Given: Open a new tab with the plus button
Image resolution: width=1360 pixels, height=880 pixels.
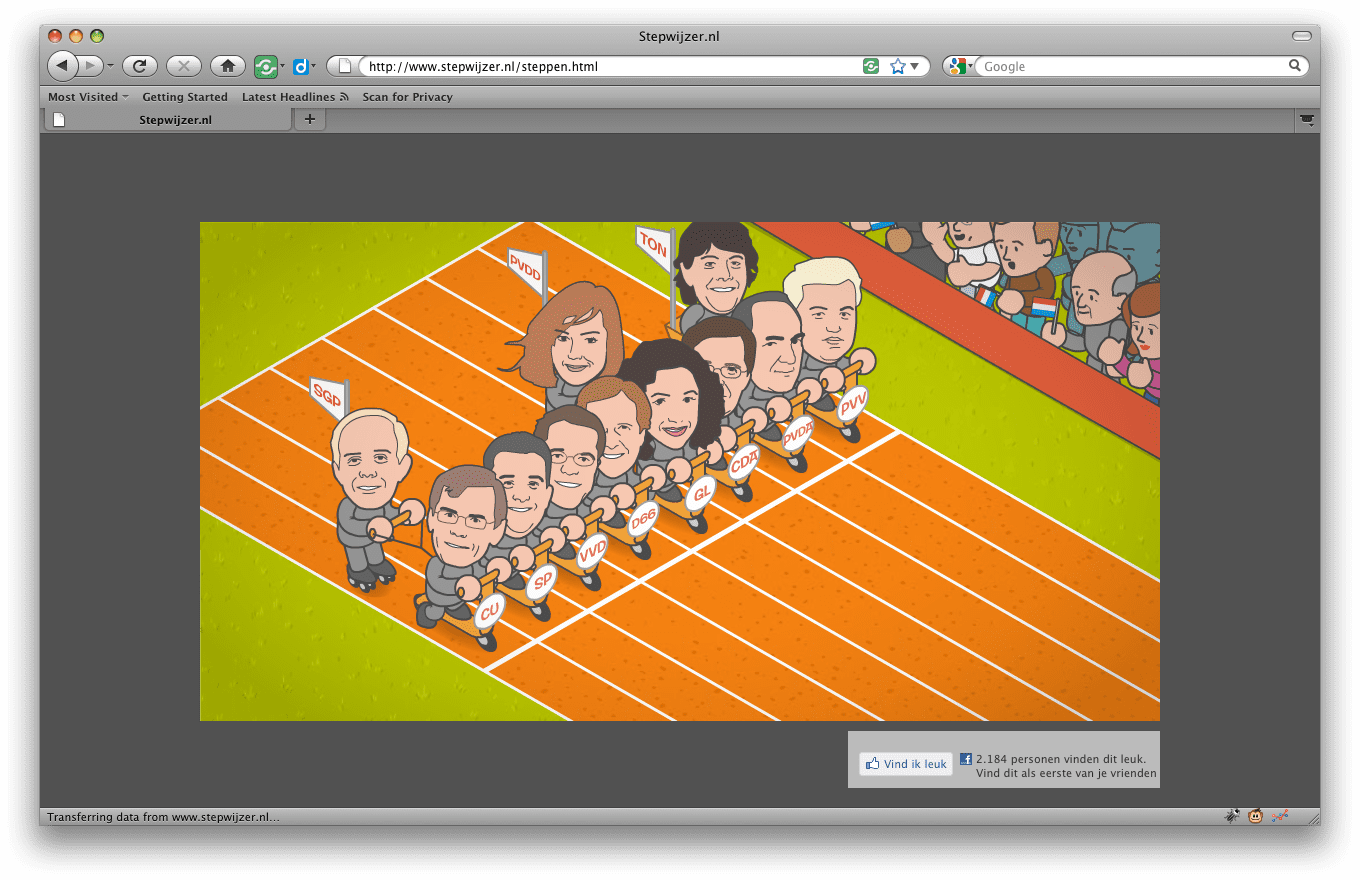Looking at the screenshot, I should pyautogui.click(x=309, y=120).
